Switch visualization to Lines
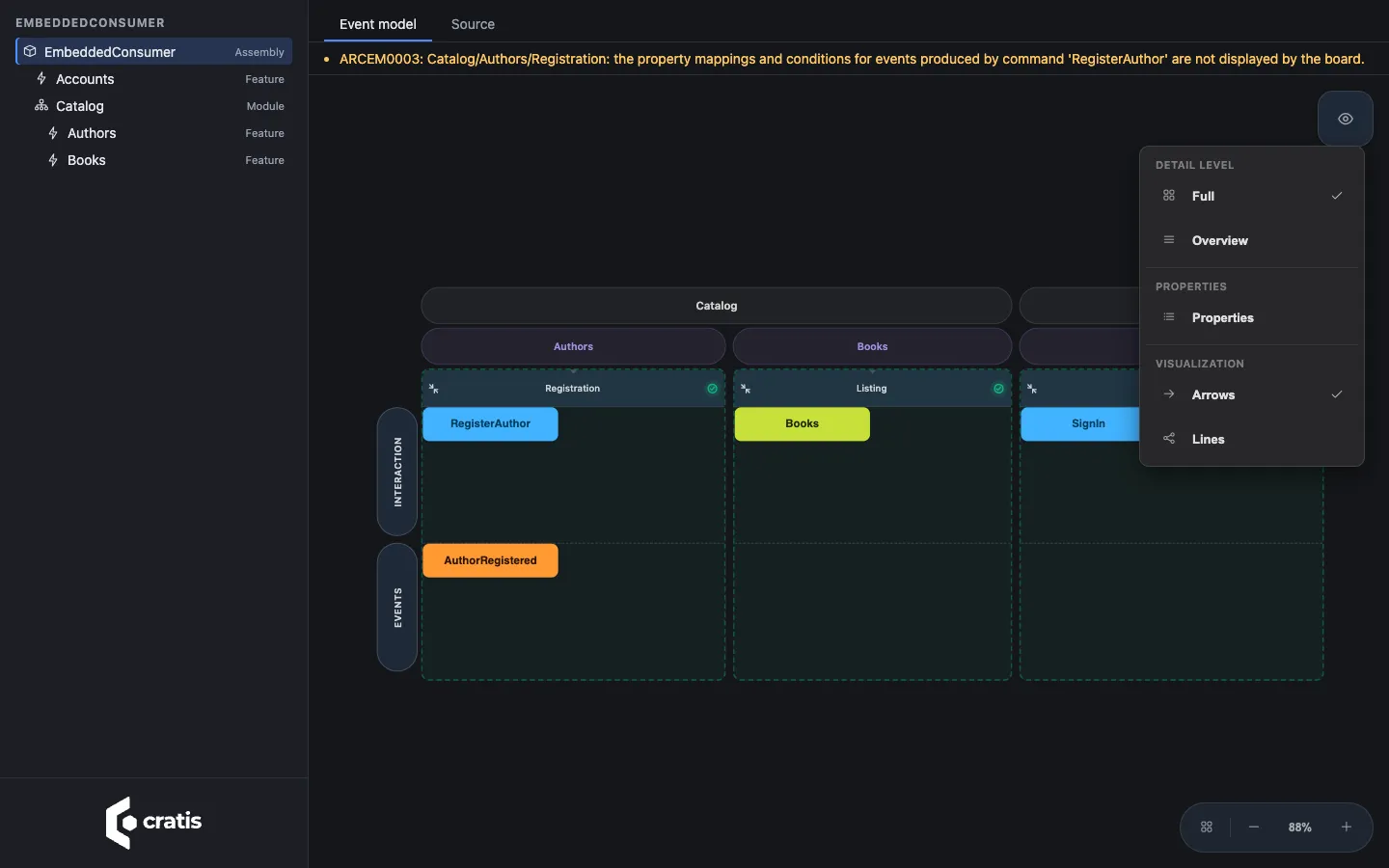1389x868 pixels. (1252, 439)
